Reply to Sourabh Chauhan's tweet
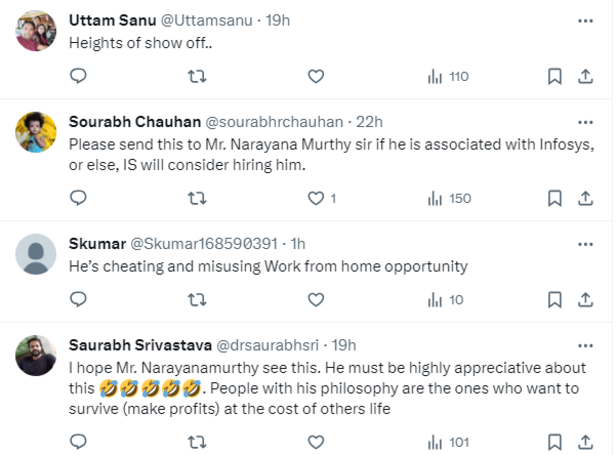The height and width of the screenshot is (455, 616). coord(78,198)
